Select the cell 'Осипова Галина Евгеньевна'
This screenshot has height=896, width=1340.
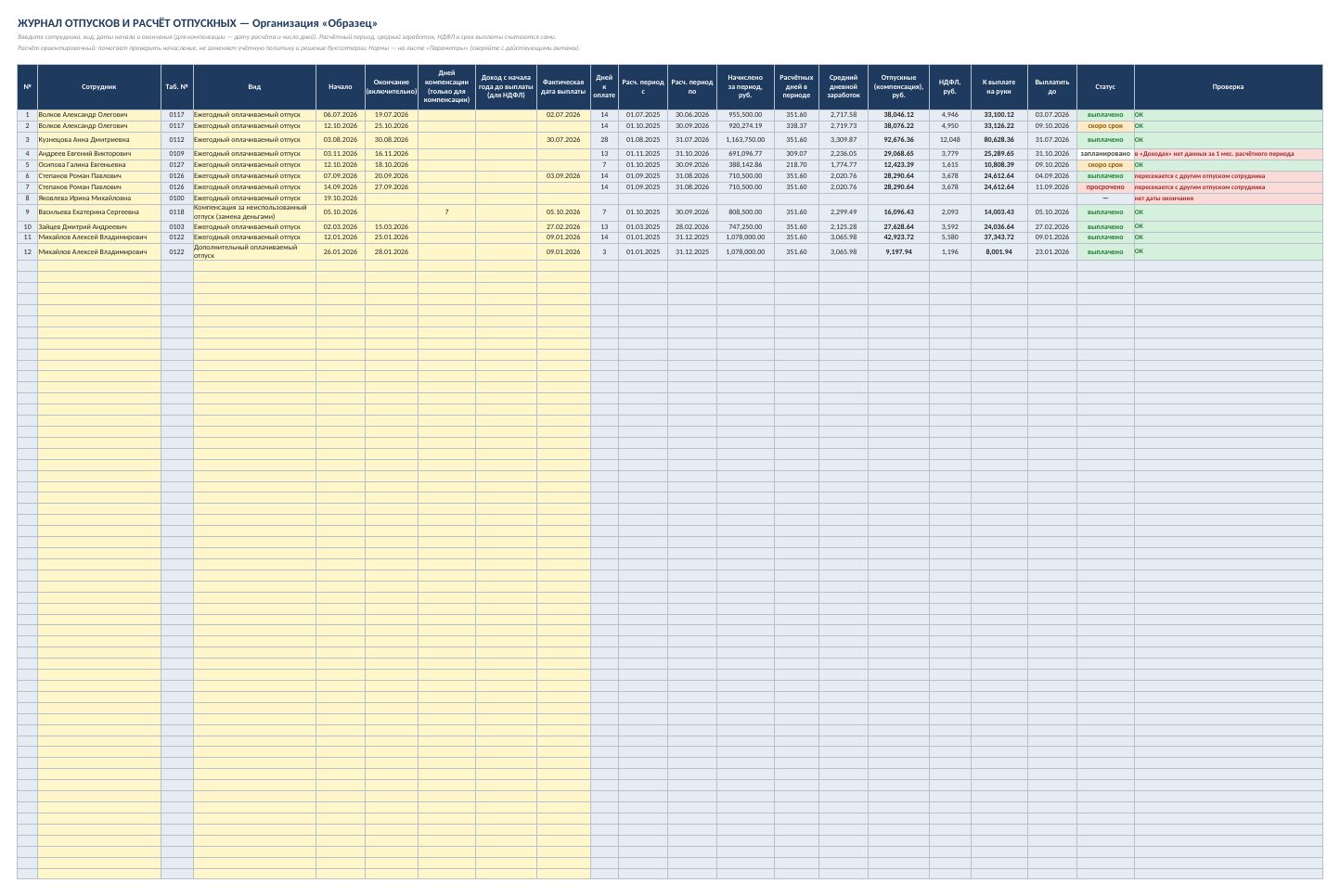99,165
